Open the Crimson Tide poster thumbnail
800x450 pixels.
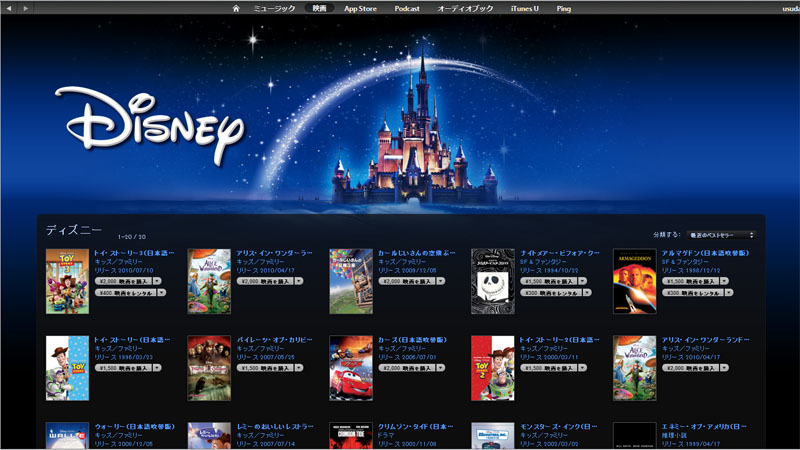pyautogui.click(x=351, y=436)
